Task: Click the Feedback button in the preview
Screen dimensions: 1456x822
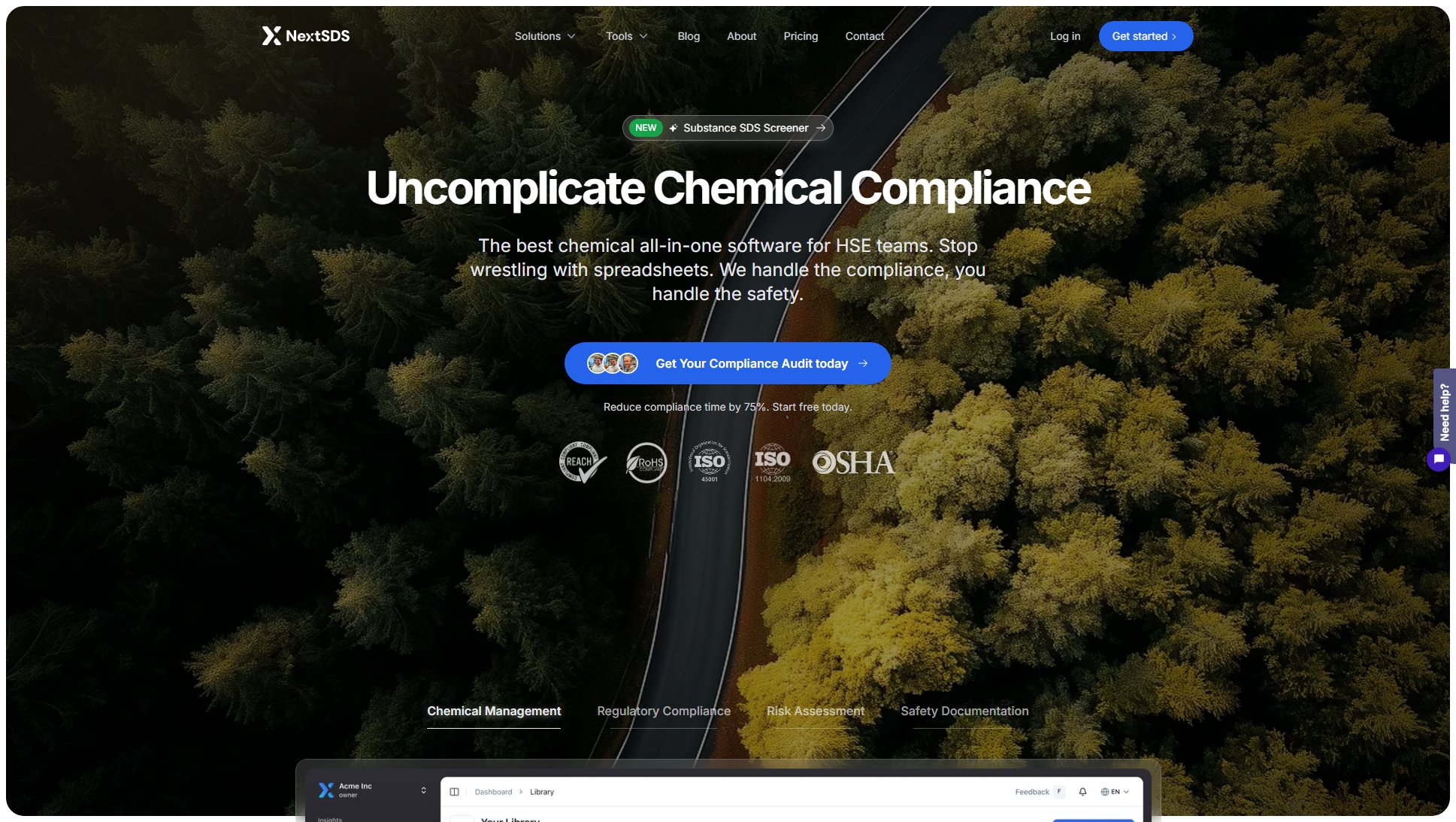Action: click(1039, 792)
